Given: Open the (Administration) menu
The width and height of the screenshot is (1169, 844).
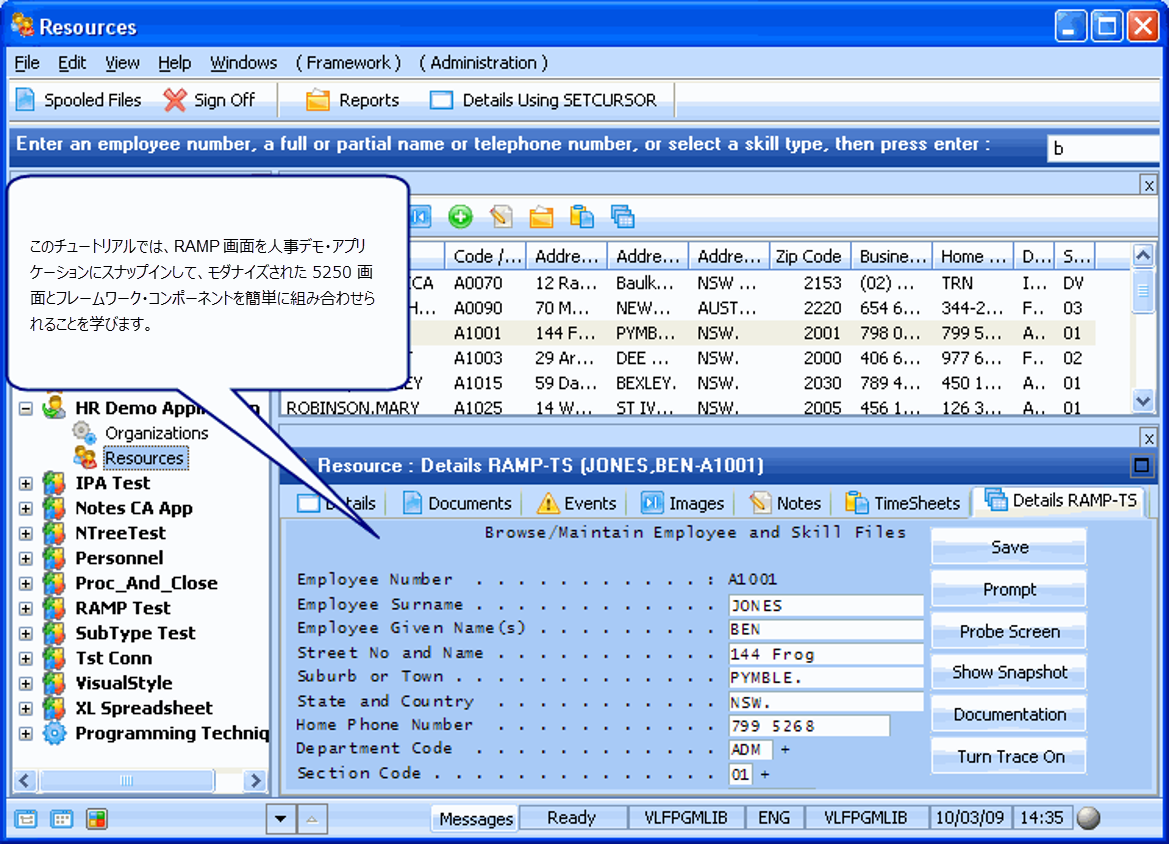Looking at the screenshot, I should [483, 63].
